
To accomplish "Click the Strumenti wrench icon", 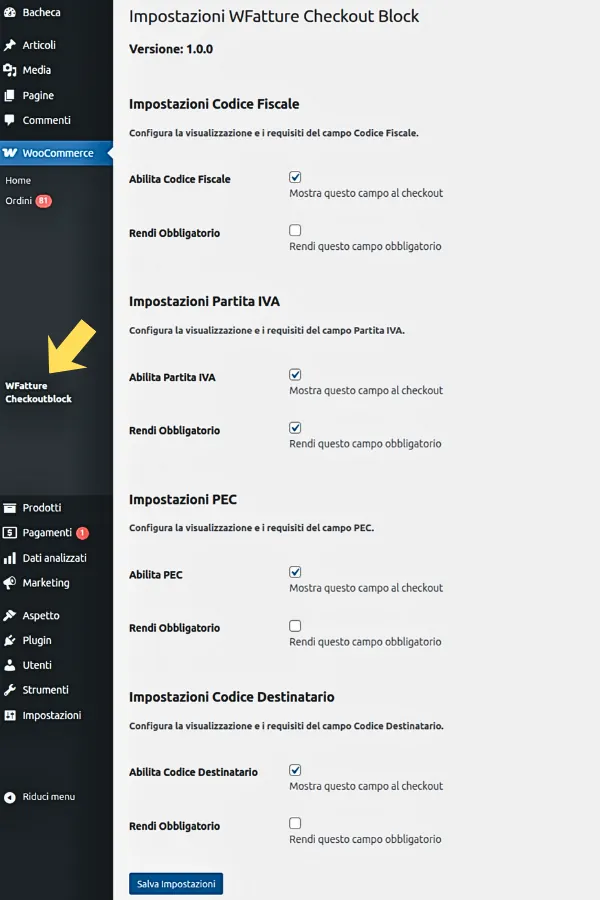I will point(9,690).
